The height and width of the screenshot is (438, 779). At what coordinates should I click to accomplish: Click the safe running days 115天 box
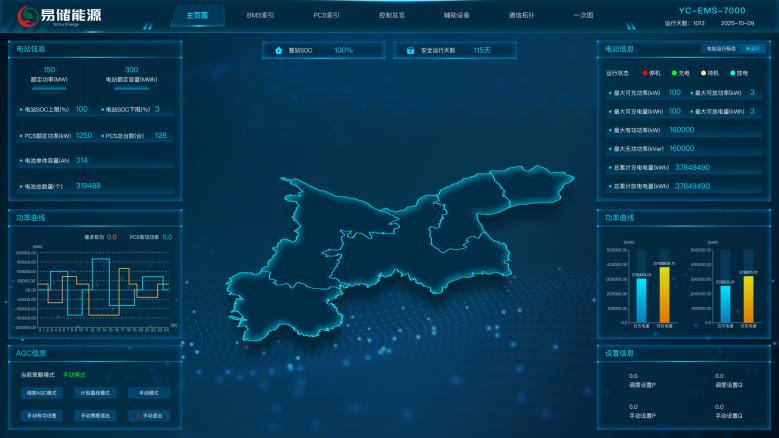click(x=455, y=51)
